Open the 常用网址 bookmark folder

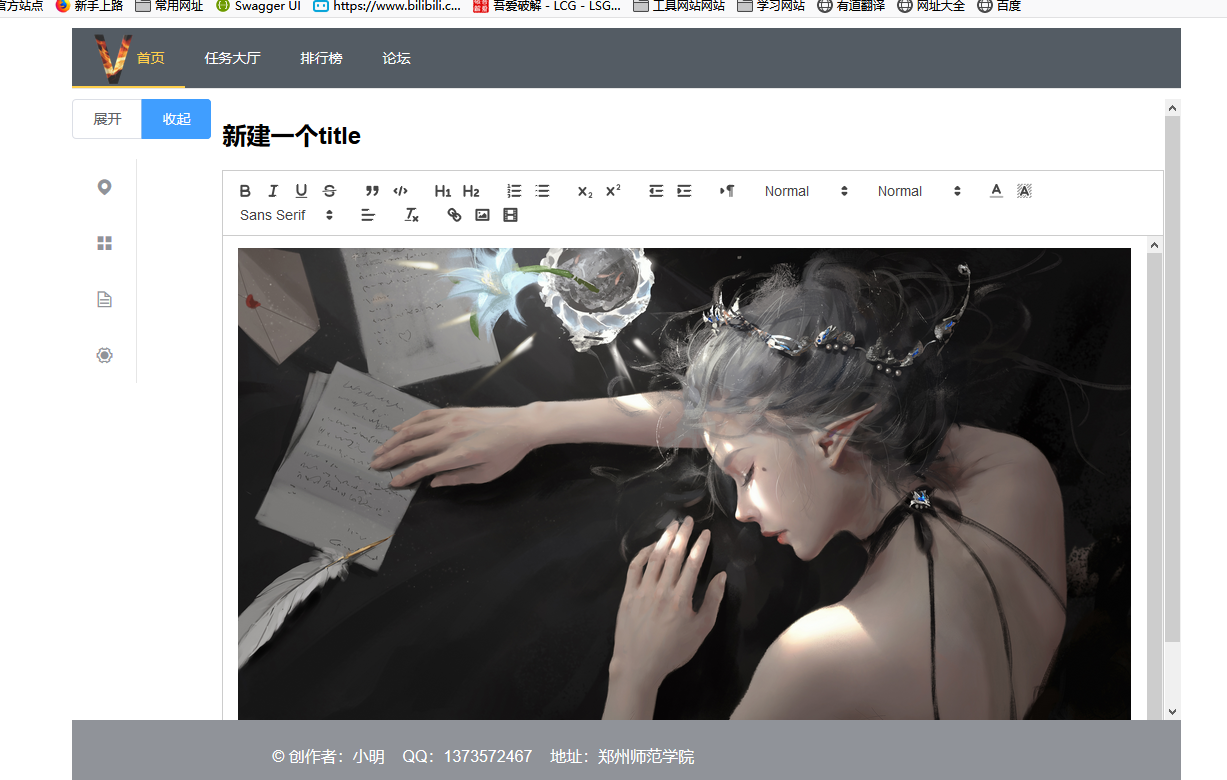click(x=169, y=6)
